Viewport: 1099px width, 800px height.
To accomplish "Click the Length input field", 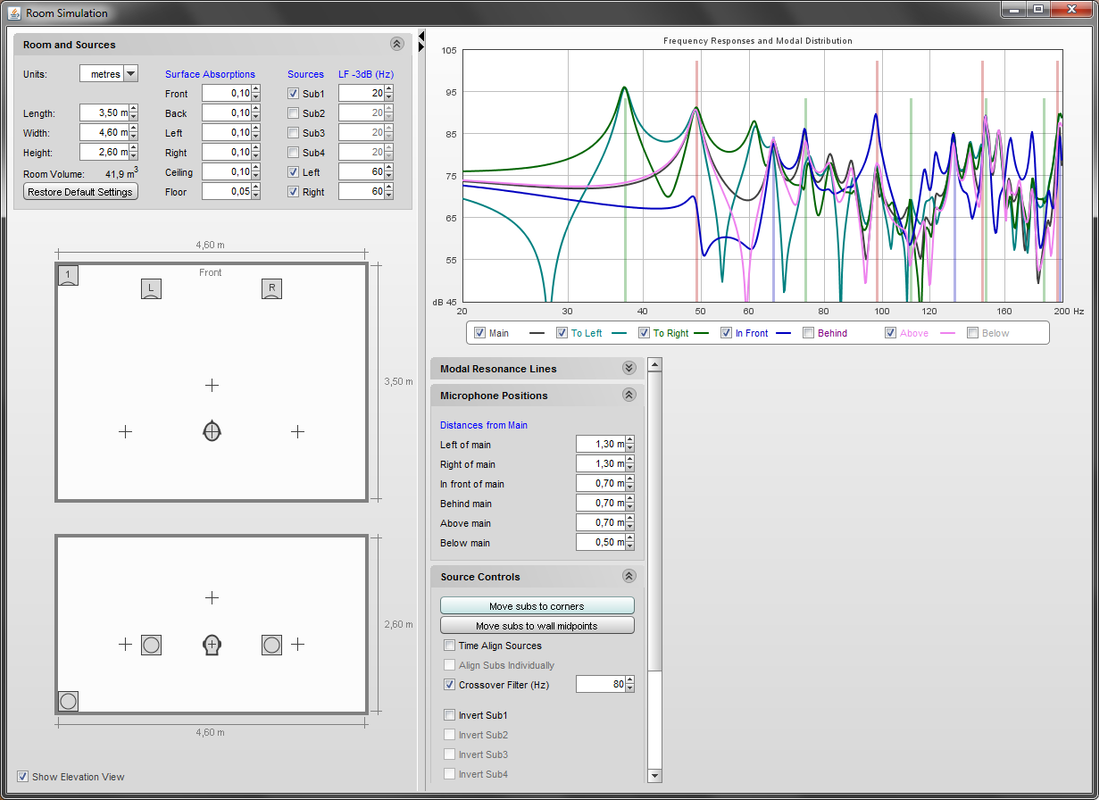I will coord(104,113).
